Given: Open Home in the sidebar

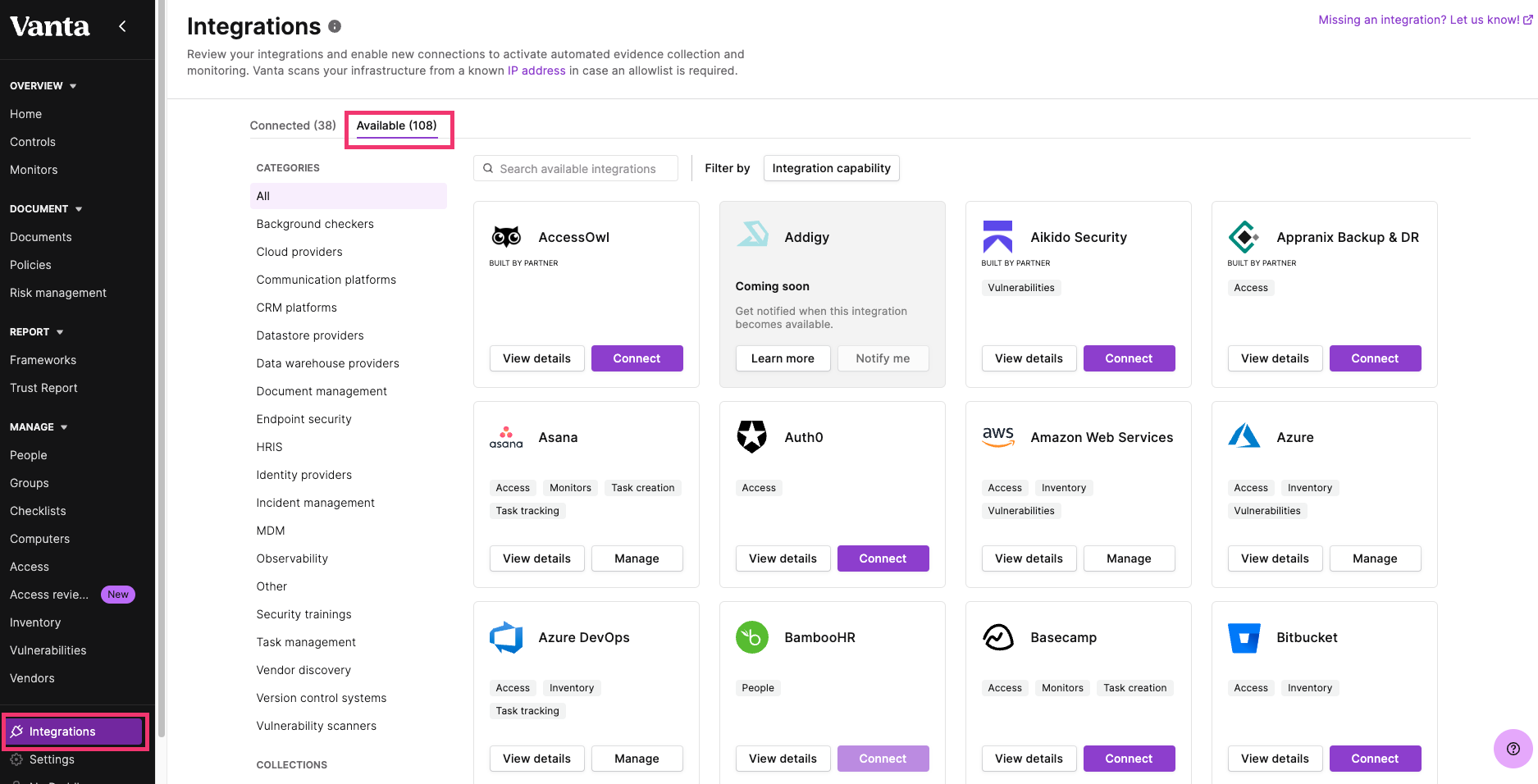Looking at the screenshot, I should tap(25, 114).
